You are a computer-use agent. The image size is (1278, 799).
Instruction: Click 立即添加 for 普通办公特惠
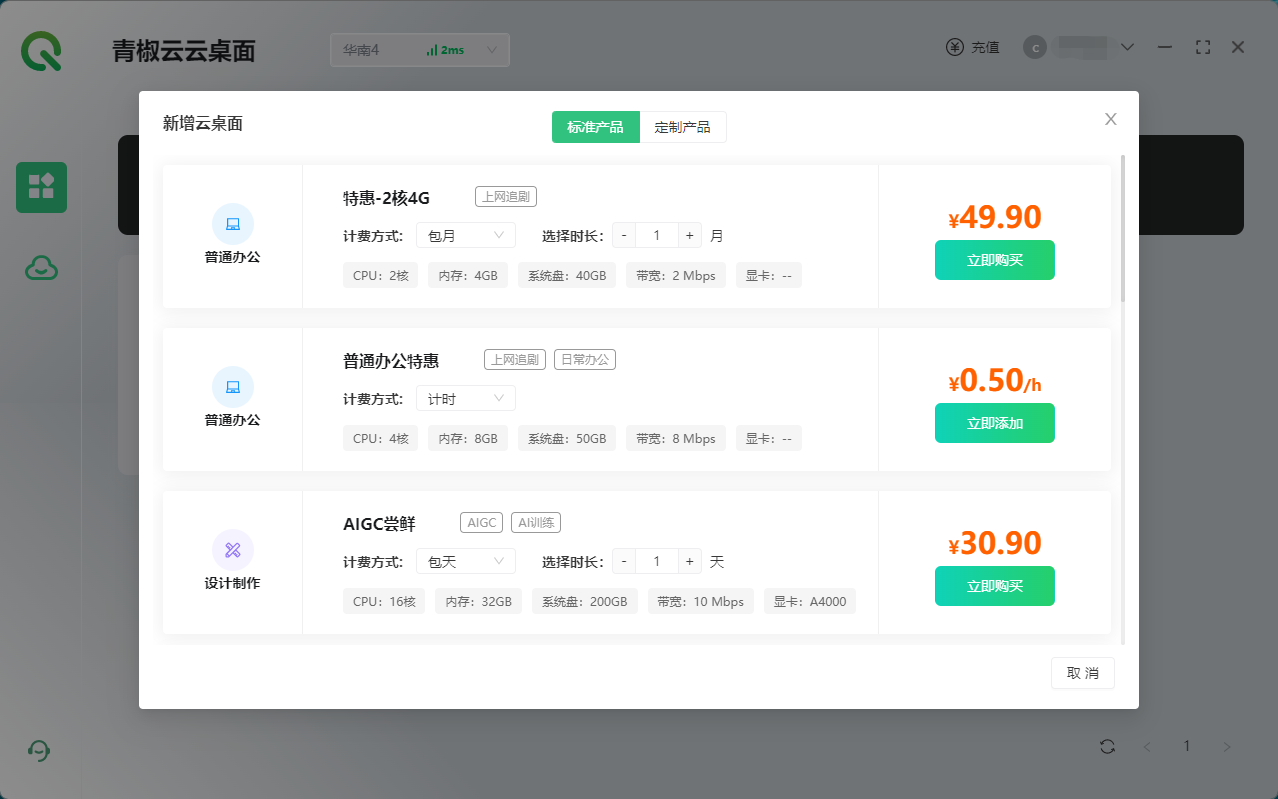994,423
